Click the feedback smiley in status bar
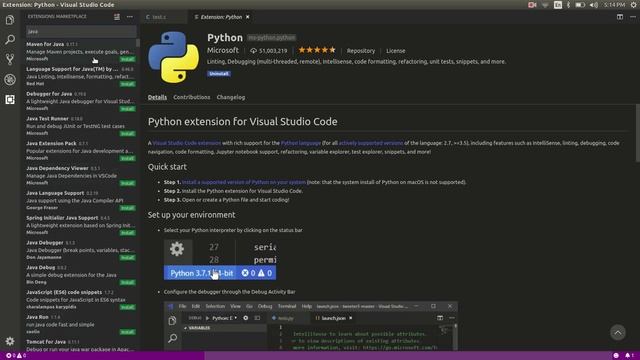The image size is (640, 360). pyautogui.click(x=616, y=356)
